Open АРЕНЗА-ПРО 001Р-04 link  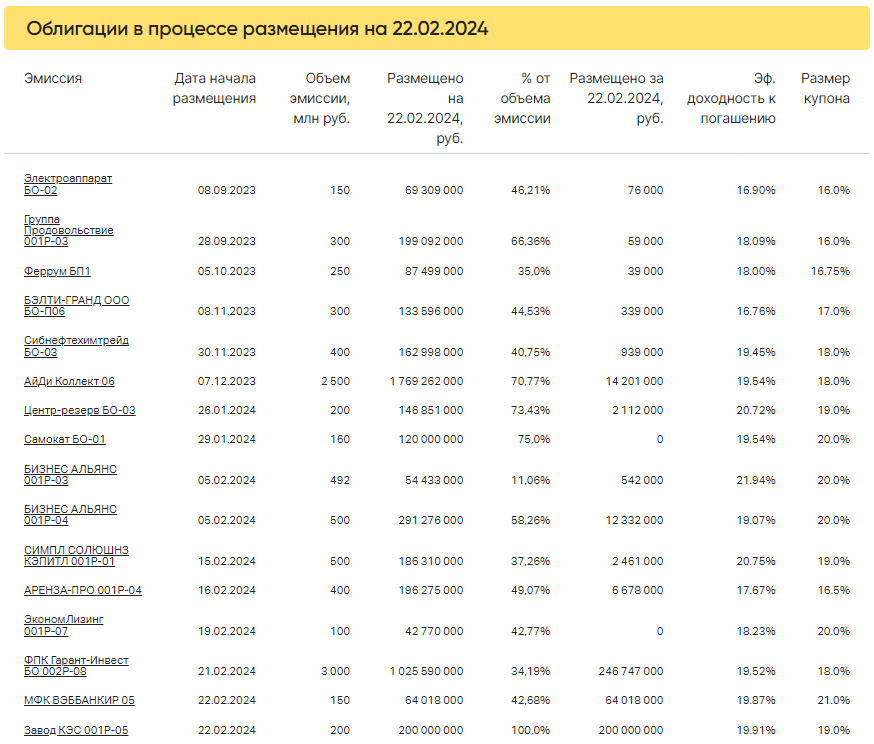82,590
